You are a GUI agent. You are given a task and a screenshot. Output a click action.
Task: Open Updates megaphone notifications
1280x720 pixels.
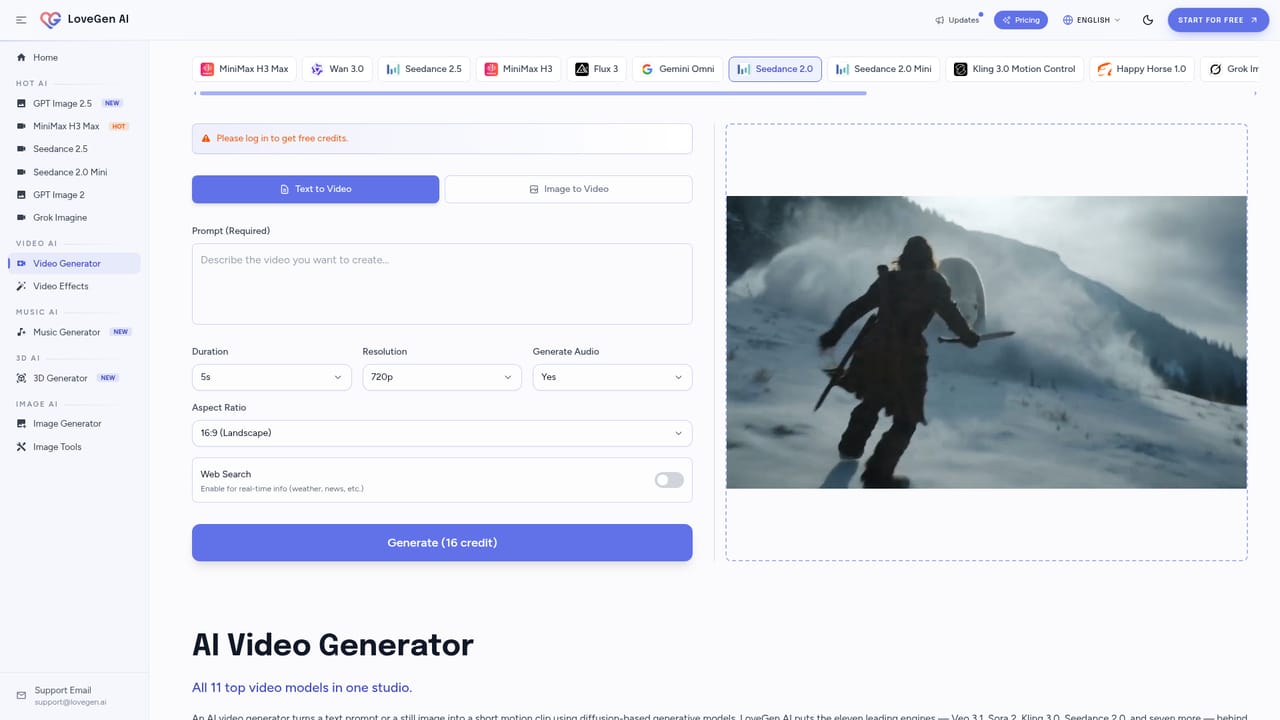tap(957, 20)
